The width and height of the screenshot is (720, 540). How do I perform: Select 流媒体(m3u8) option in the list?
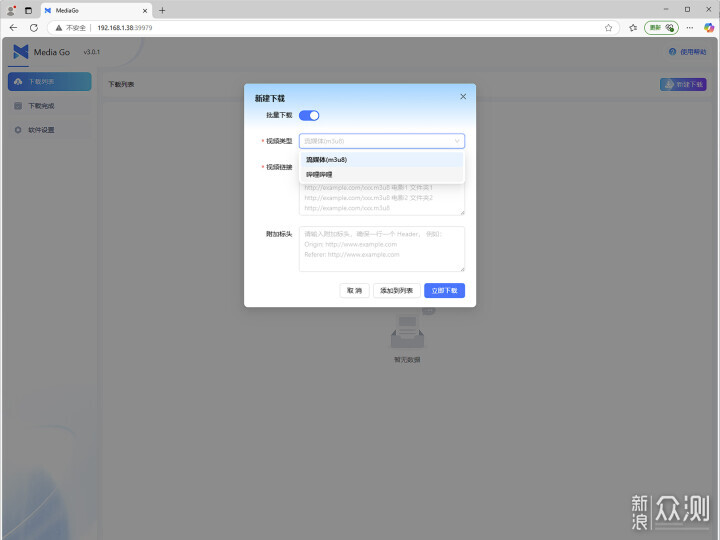coord(382,159)
